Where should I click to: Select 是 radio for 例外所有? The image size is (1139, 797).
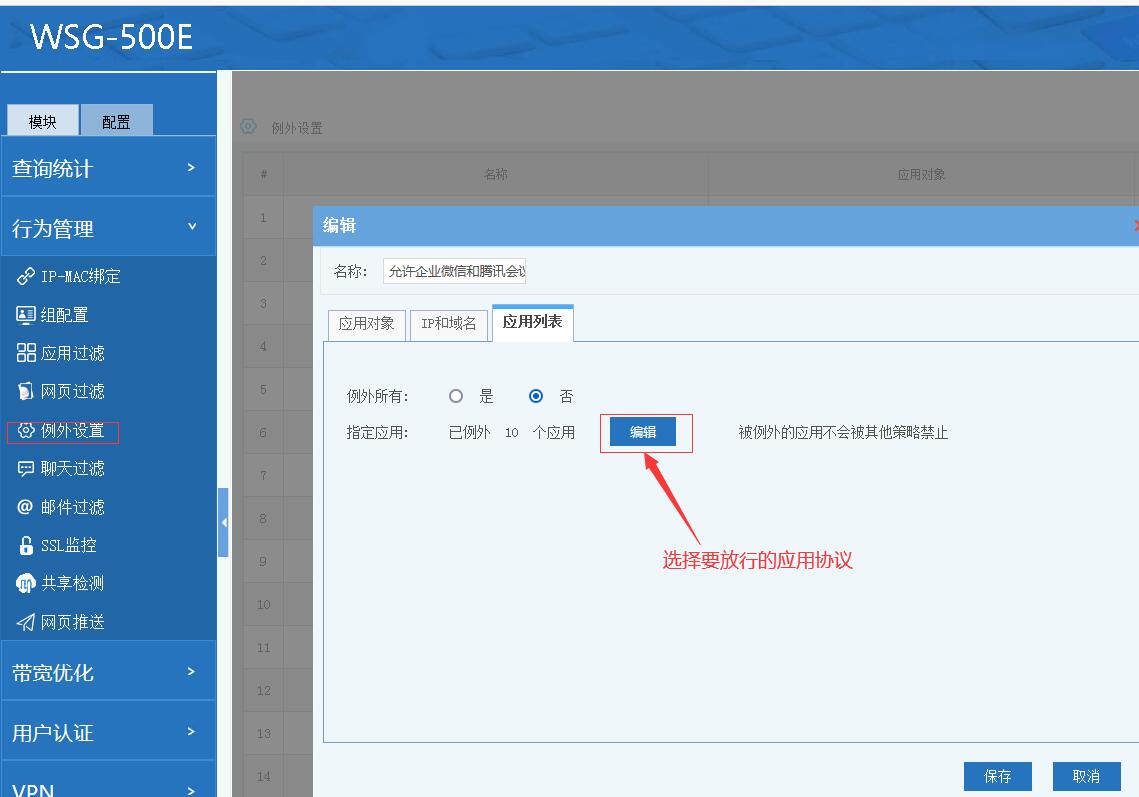coord(456,396)
